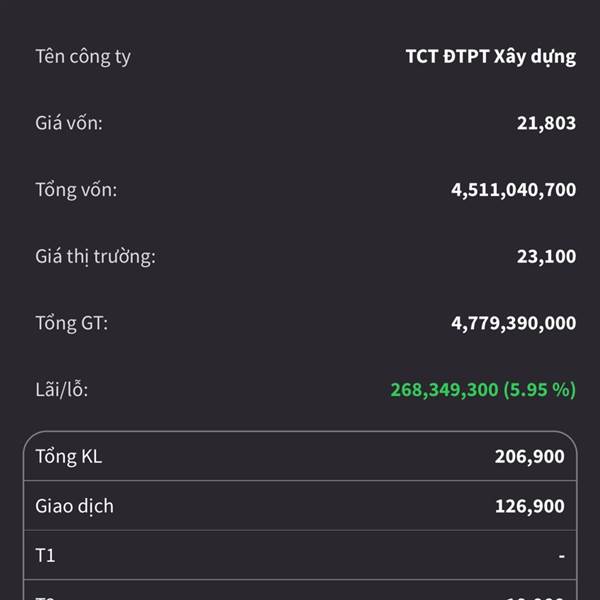Tap the T1 row label

pos(45,555)
